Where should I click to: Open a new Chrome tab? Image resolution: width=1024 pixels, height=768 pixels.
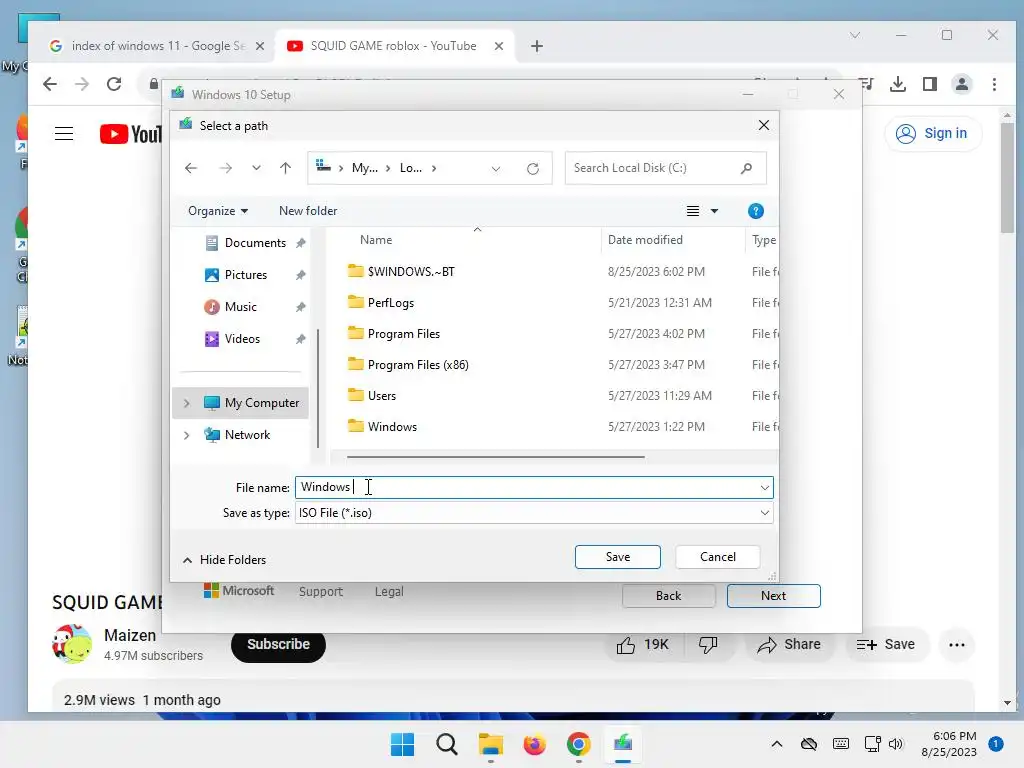point(537,46)
